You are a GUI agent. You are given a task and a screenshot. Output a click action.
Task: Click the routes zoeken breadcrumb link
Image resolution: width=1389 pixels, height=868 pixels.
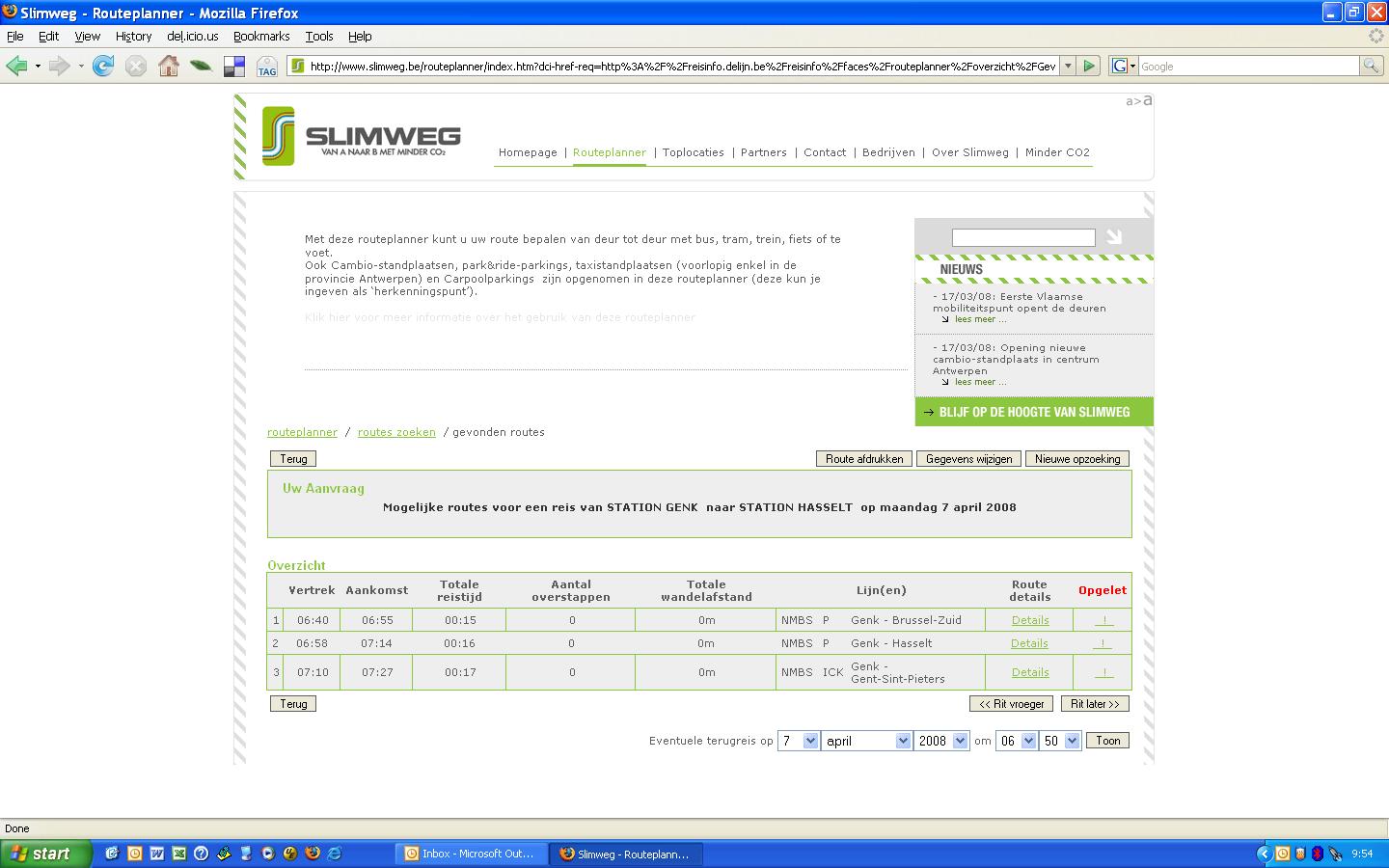(x=396, y=432)
